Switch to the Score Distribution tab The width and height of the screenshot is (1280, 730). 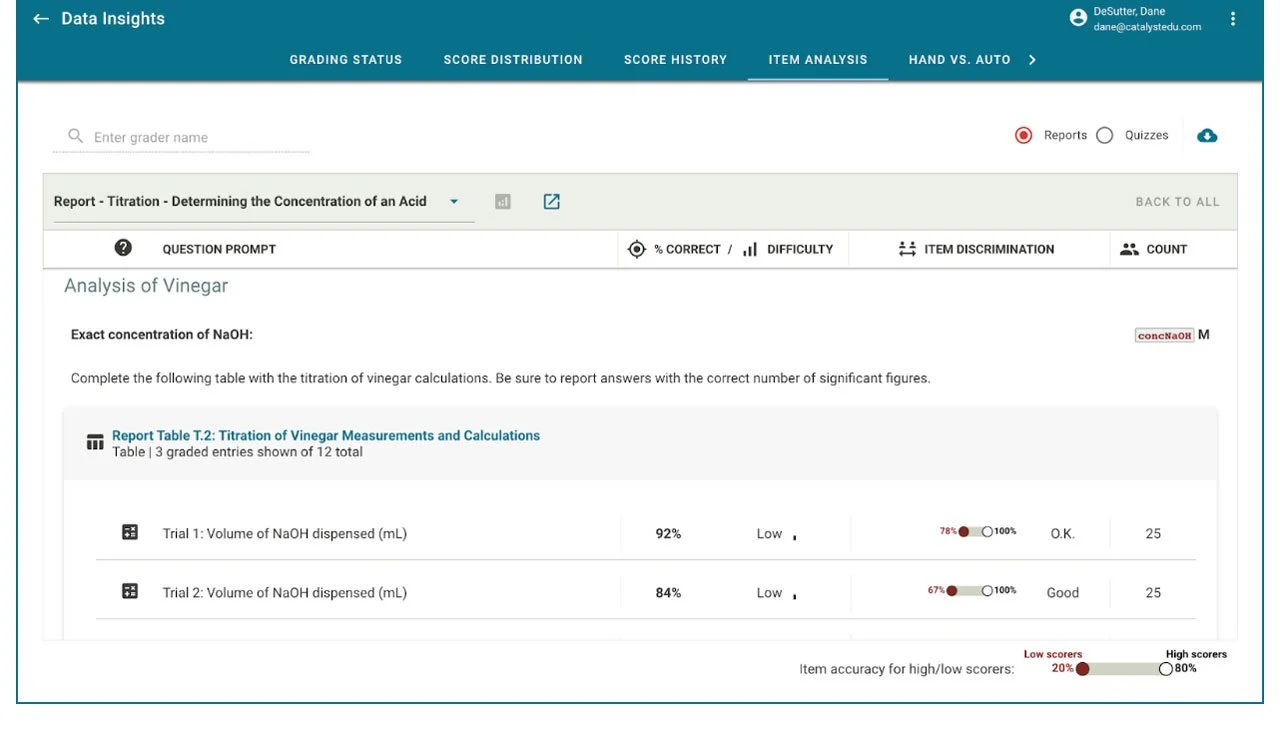click(x=513, y=59)
